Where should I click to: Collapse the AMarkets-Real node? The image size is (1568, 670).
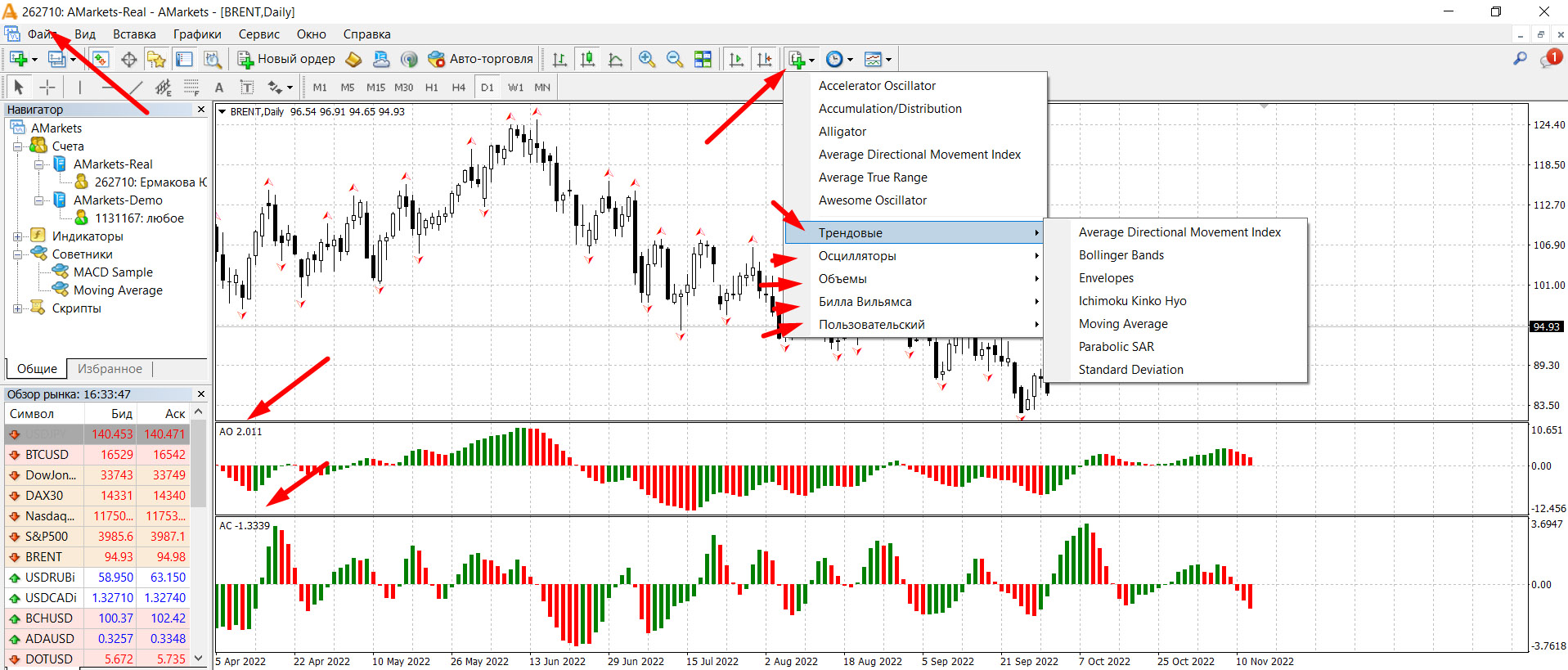click(x=38, y=164)
